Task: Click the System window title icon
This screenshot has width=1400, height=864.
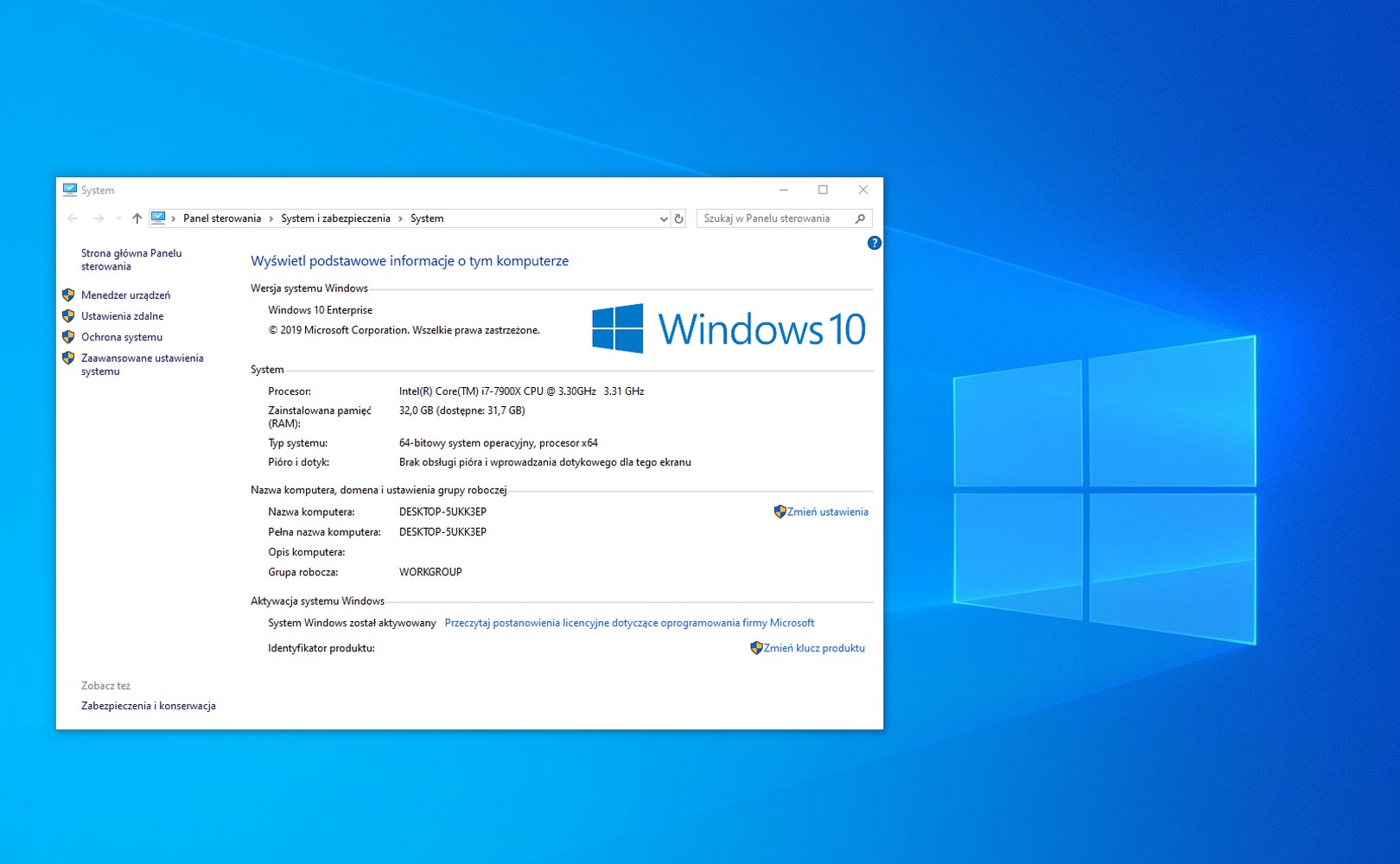Action: tap(70, 190)
